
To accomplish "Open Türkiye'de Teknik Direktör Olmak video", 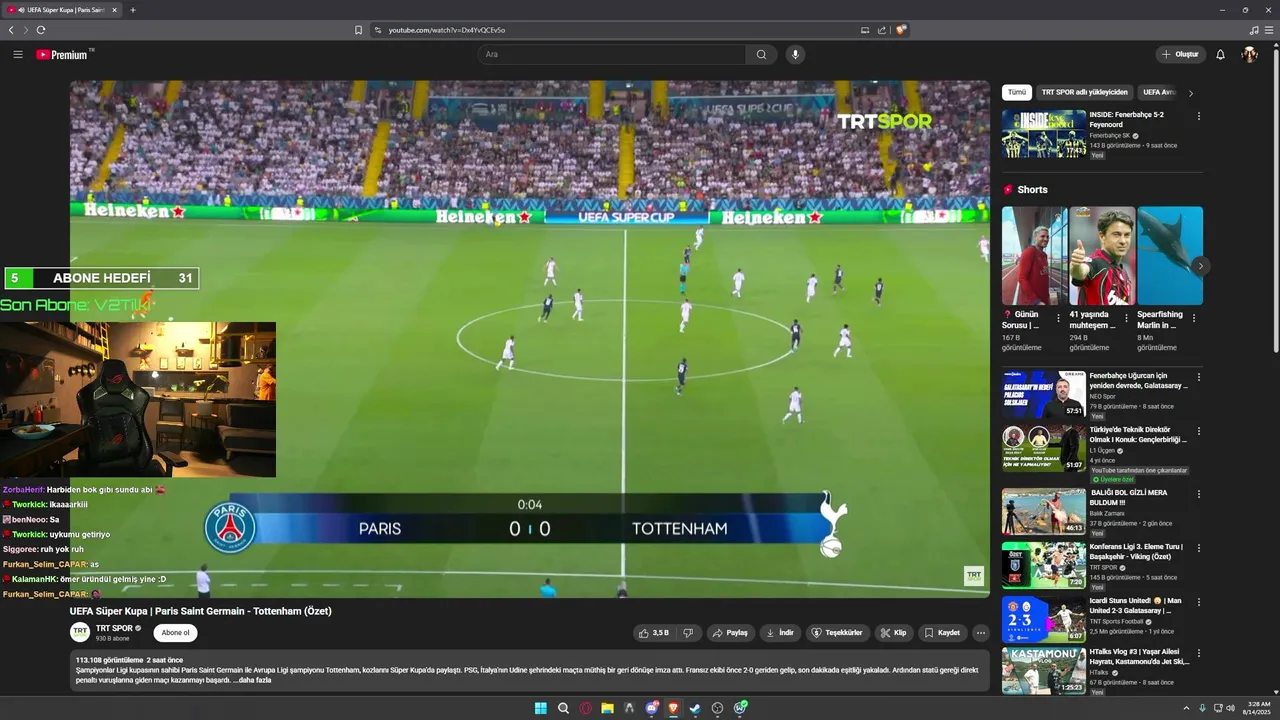I will [x=1044, y=448].
